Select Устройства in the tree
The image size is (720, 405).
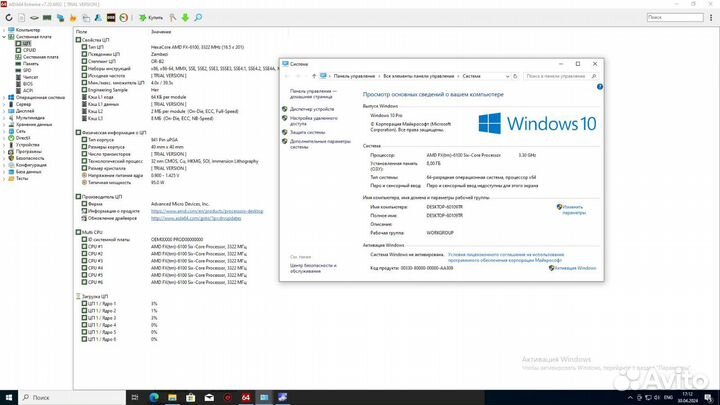[x=27, y=145]
